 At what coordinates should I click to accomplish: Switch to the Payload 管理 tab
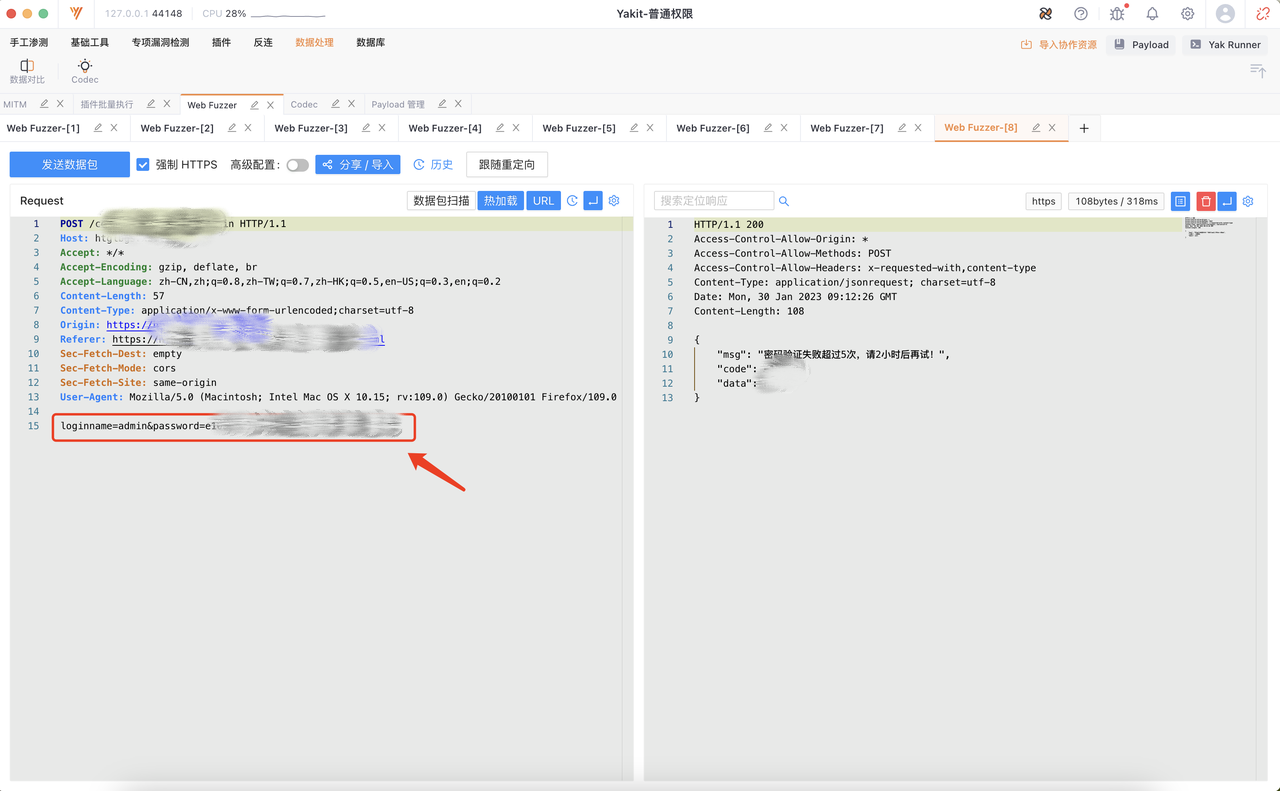click(x=398, y=104)
